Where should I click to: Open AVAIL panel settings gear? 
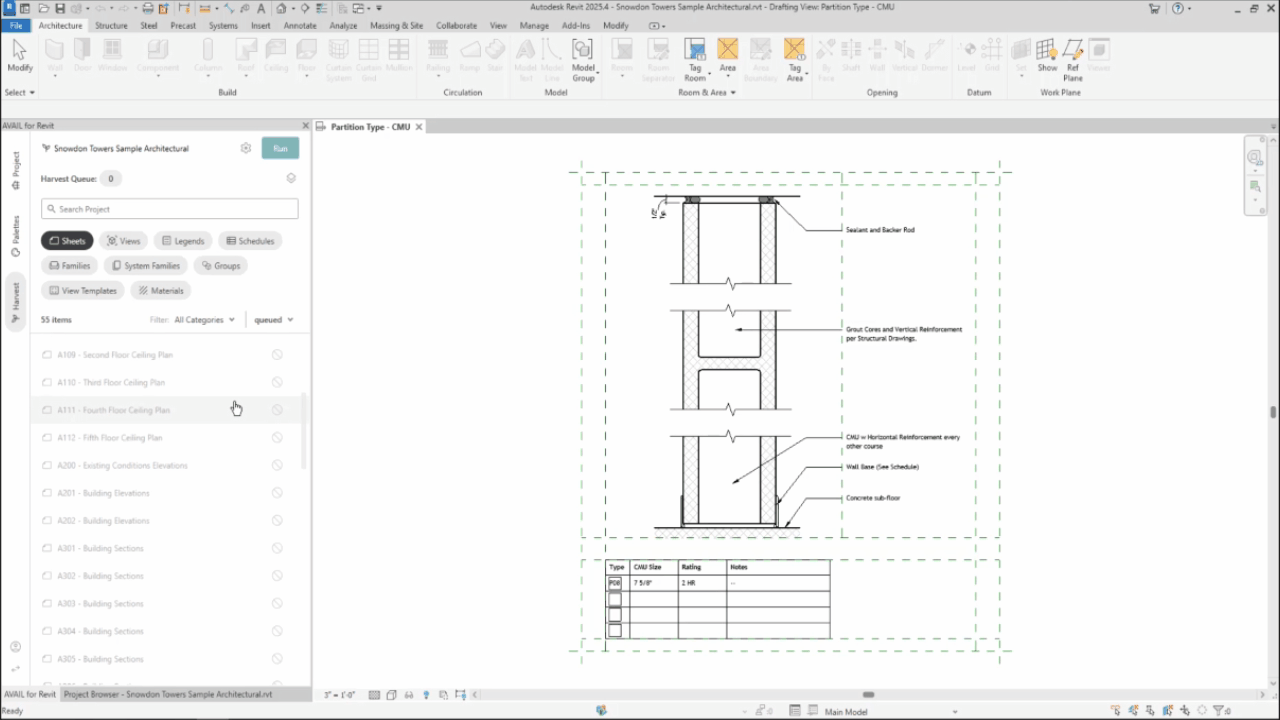[x=246, y=148]
